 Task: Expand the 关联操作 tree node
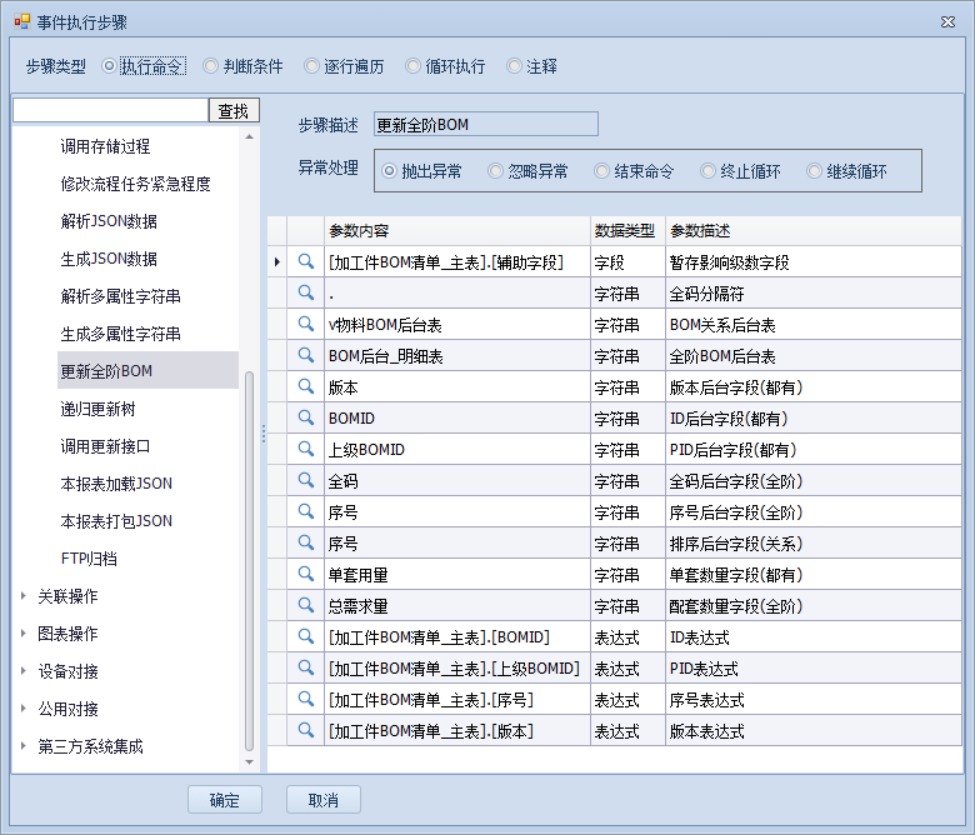click(x=24, y=596)
